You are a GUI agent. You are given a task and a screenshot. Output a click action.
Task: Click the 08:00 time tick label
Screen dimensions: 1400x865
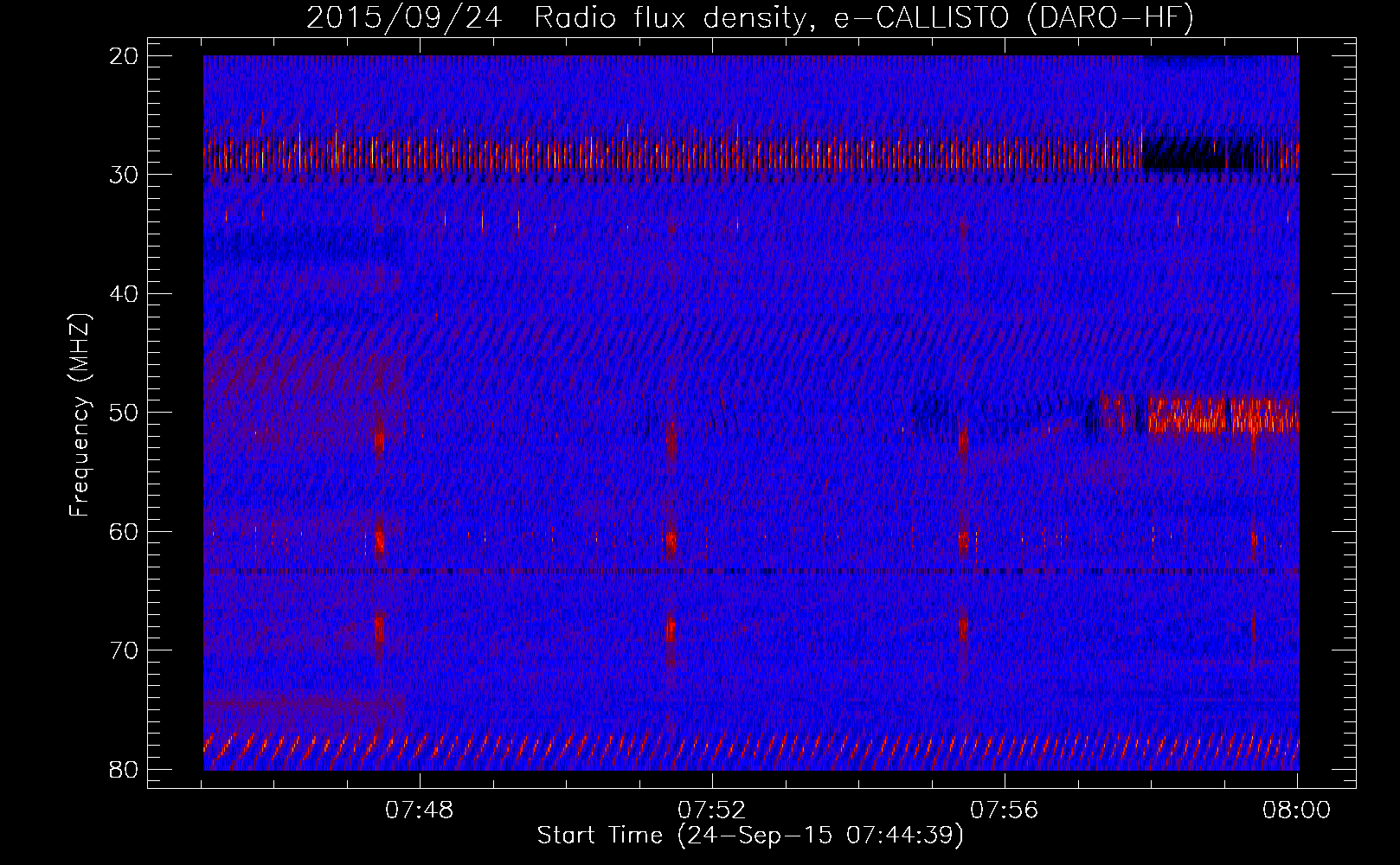pyautogui.click(x=1296, y=811)
